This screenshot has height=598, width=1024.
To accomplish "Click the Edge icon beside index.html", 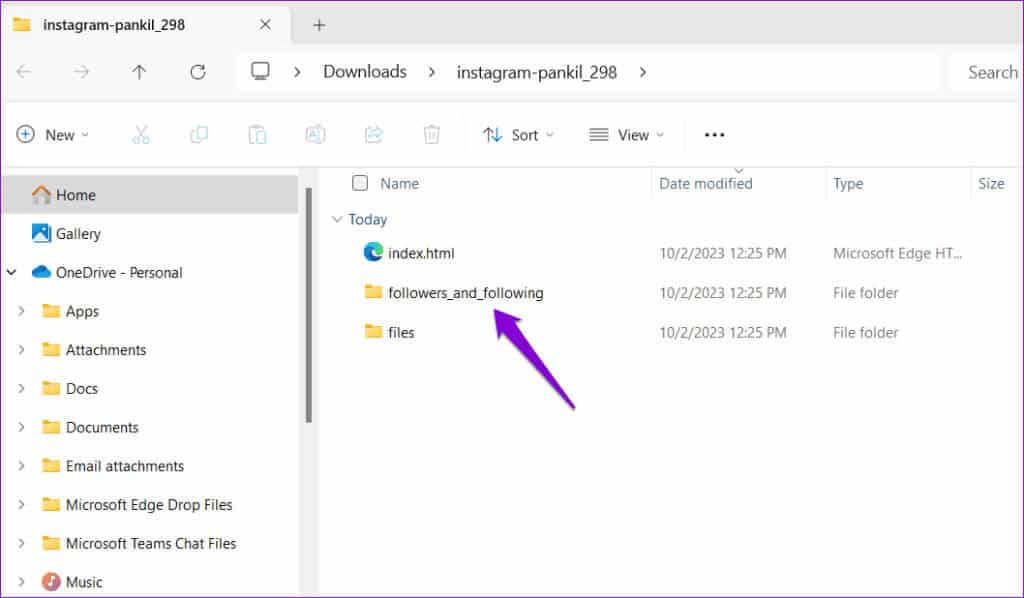I will pyautogui.click(x=374, y=252).
